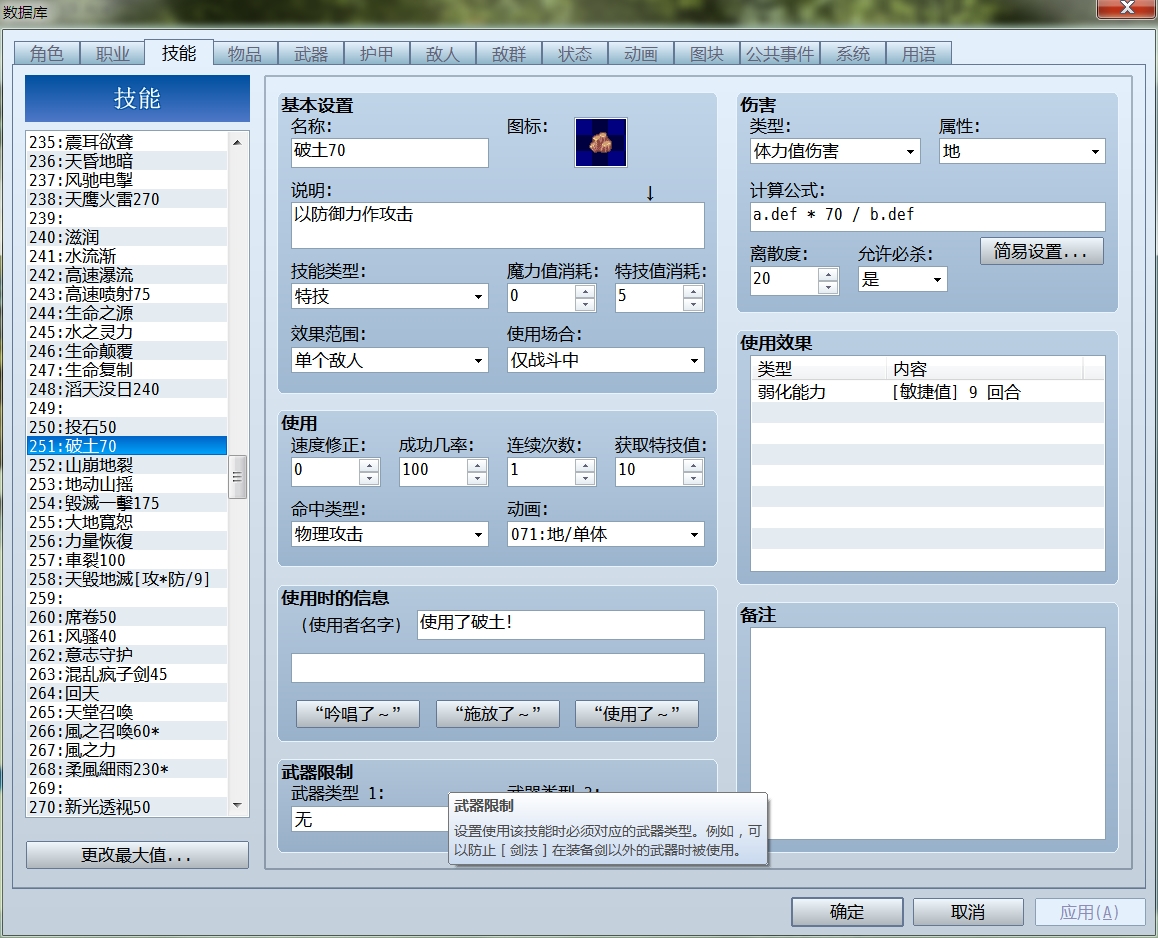Decrease the 特技值消耗 value with the down arrow
Image resolution: width=1158 pixels, height=938 pixels.
693,304
